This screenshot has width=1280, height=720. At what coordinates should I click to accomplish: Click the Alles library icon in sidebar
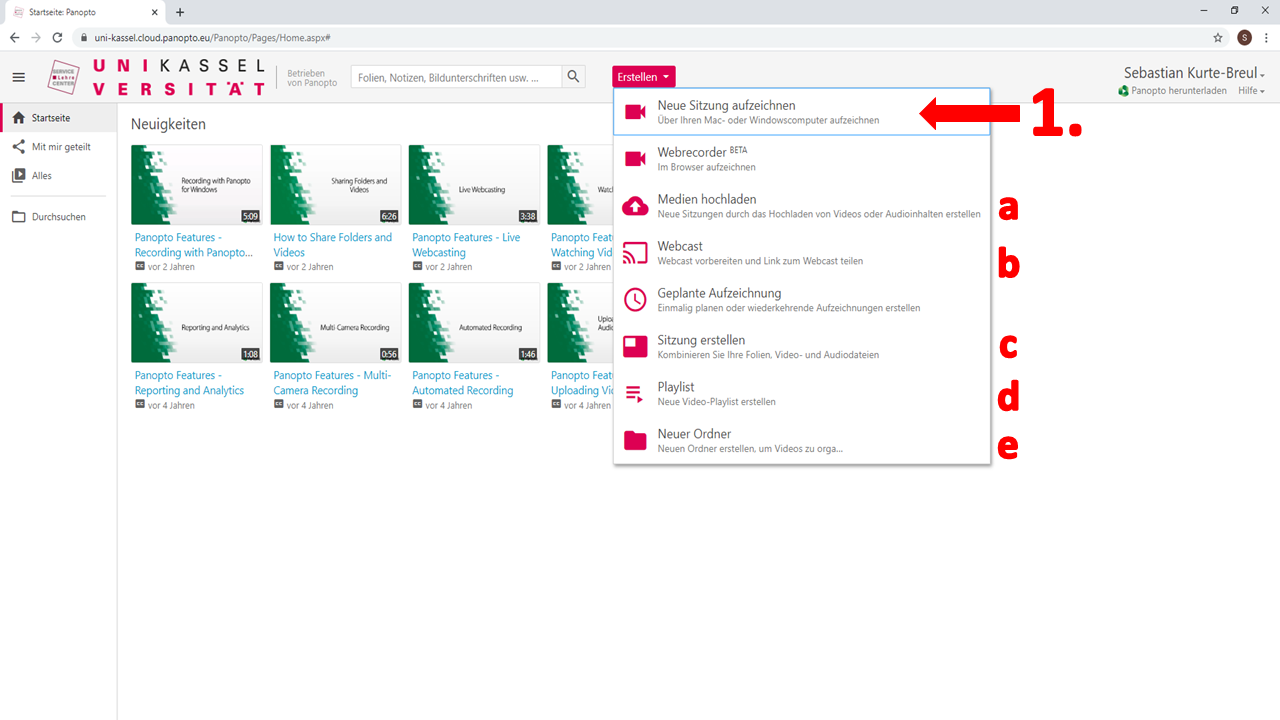point(18,175)
